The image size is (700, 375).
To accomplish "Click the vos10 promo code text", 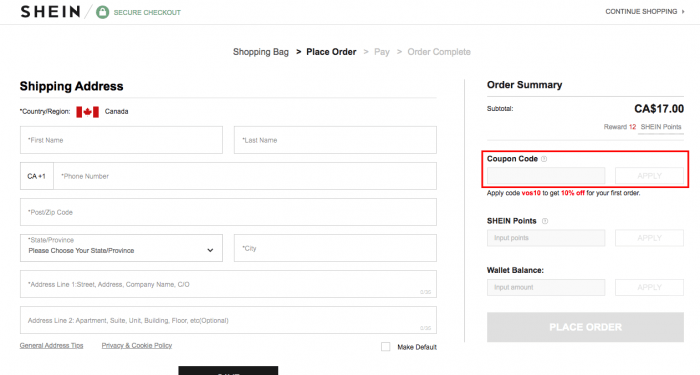I will (531, 193).
